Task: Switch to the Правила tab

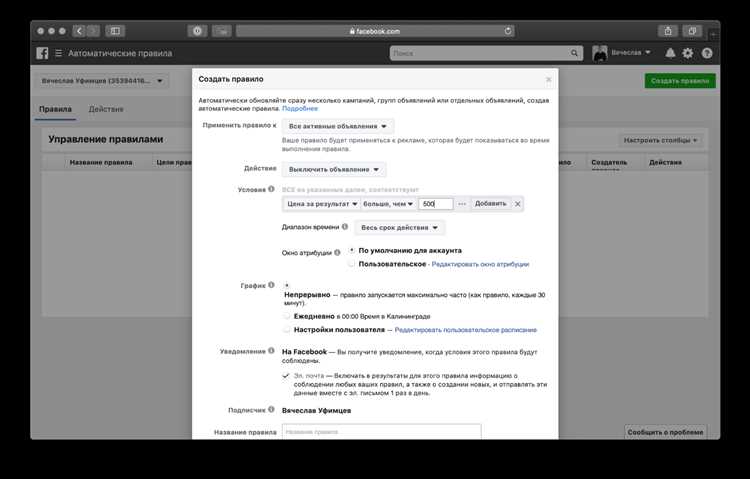Action: coord(55,109)
